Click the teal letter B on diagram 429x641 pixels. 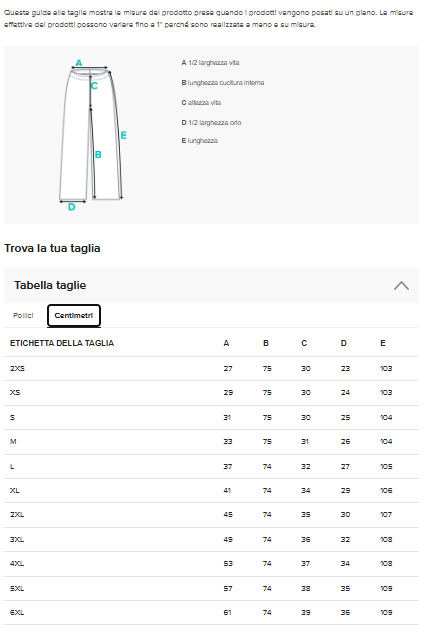98,155
